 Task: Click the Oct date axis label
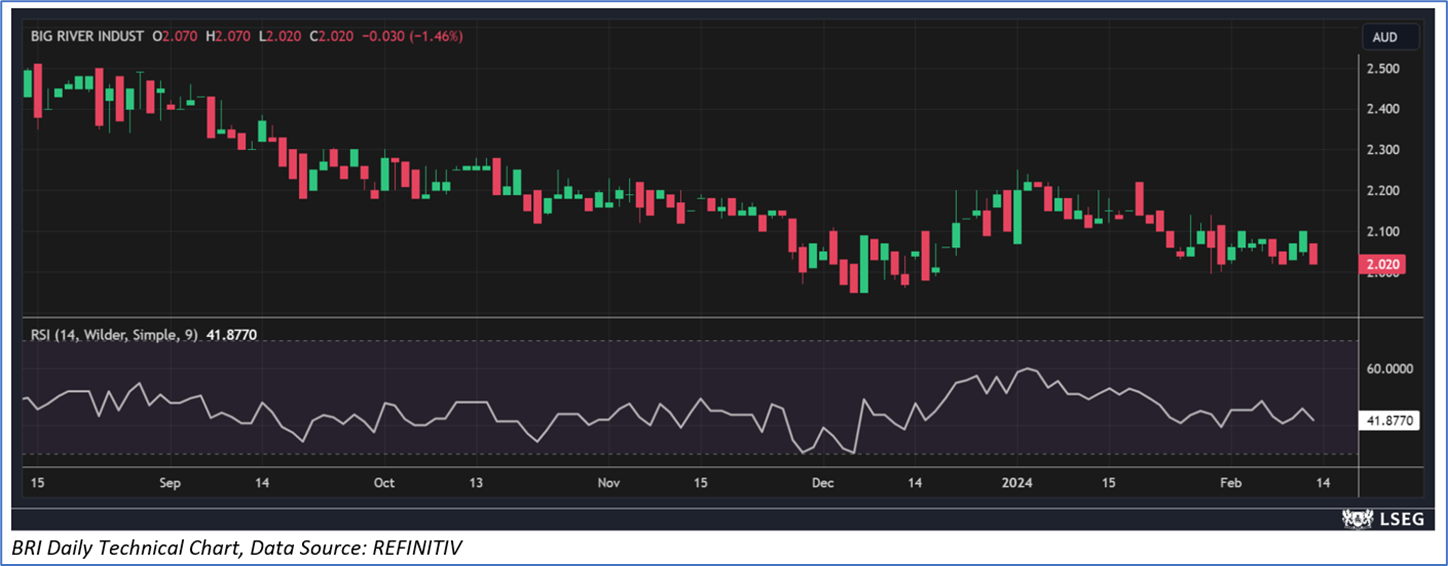click(x=384, y=483)
